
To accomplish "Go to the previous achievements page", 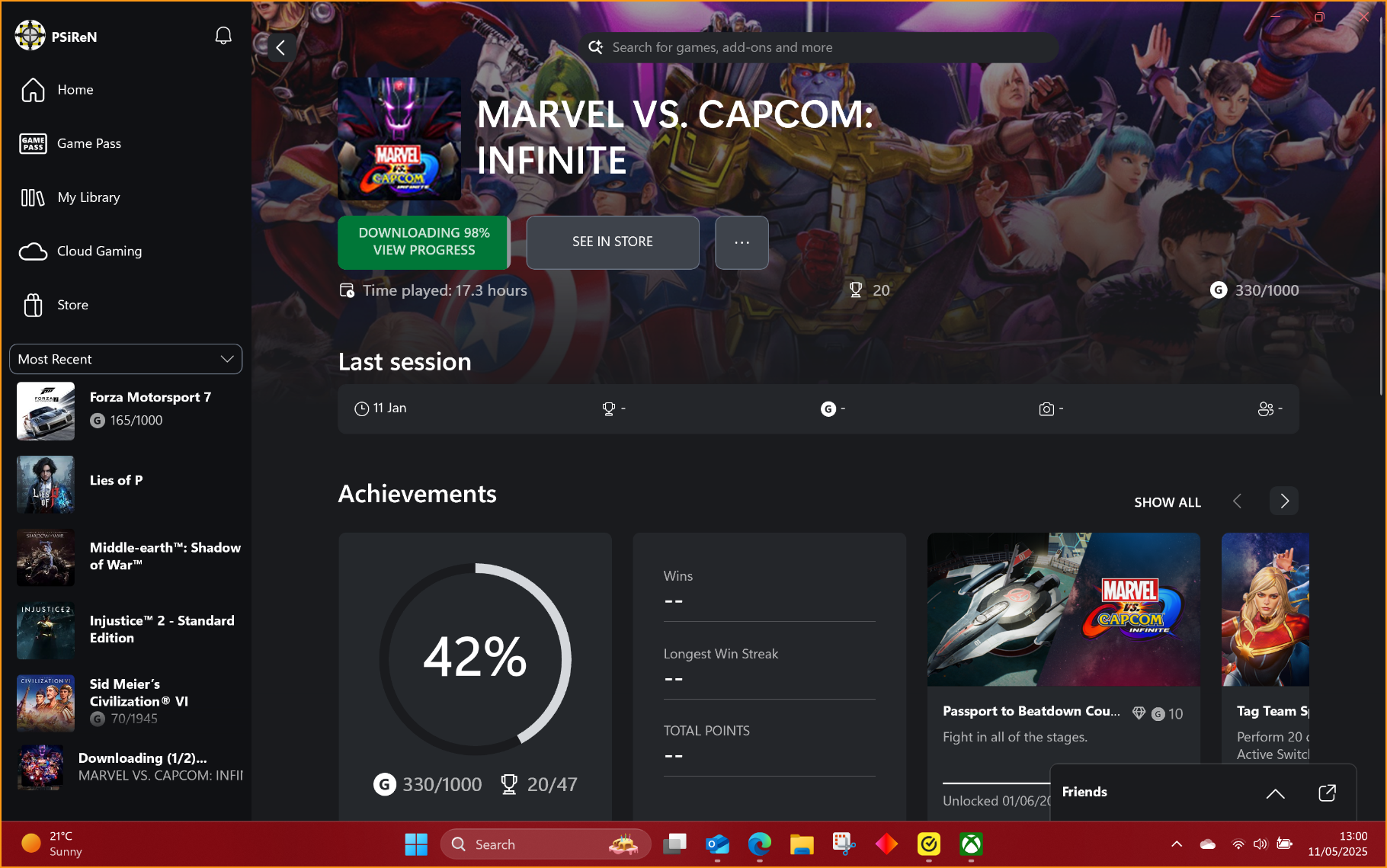I will tap(1238, 501).
